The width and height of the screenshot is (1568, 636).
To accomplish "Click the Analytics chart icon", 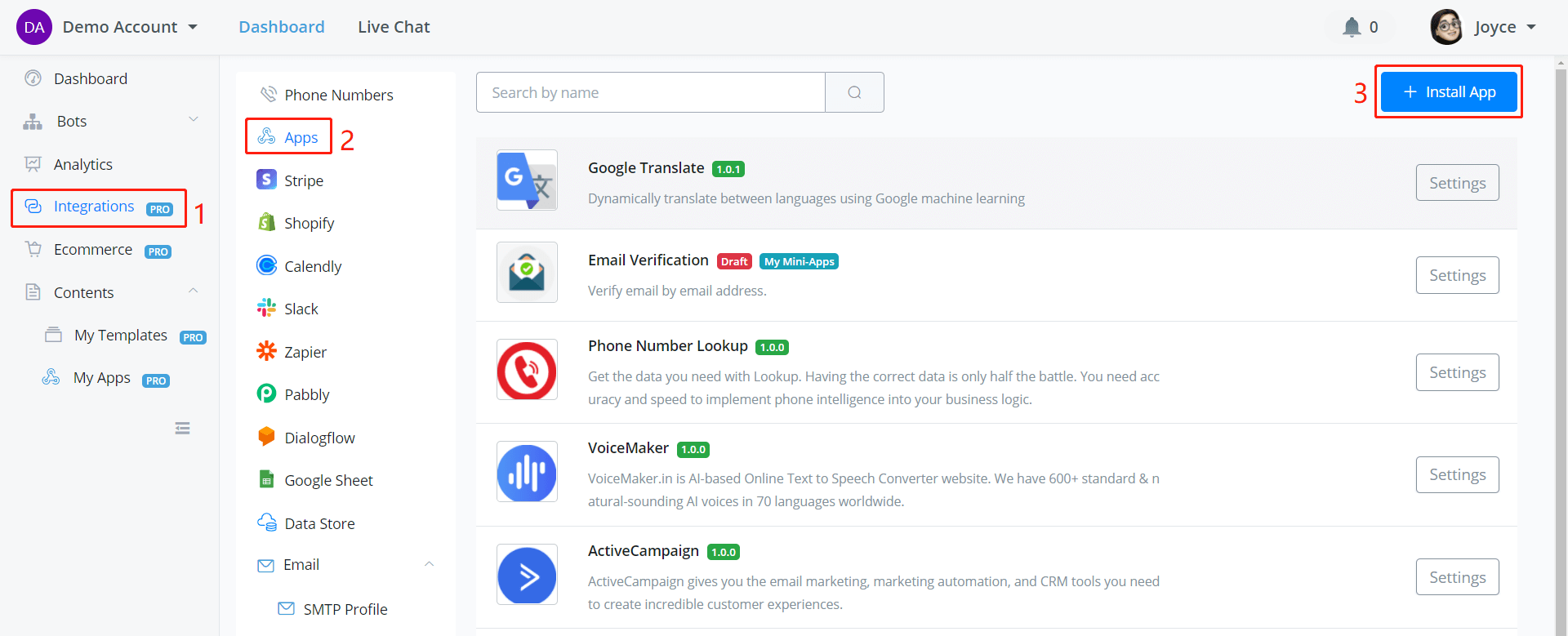I will pos(33,164).
